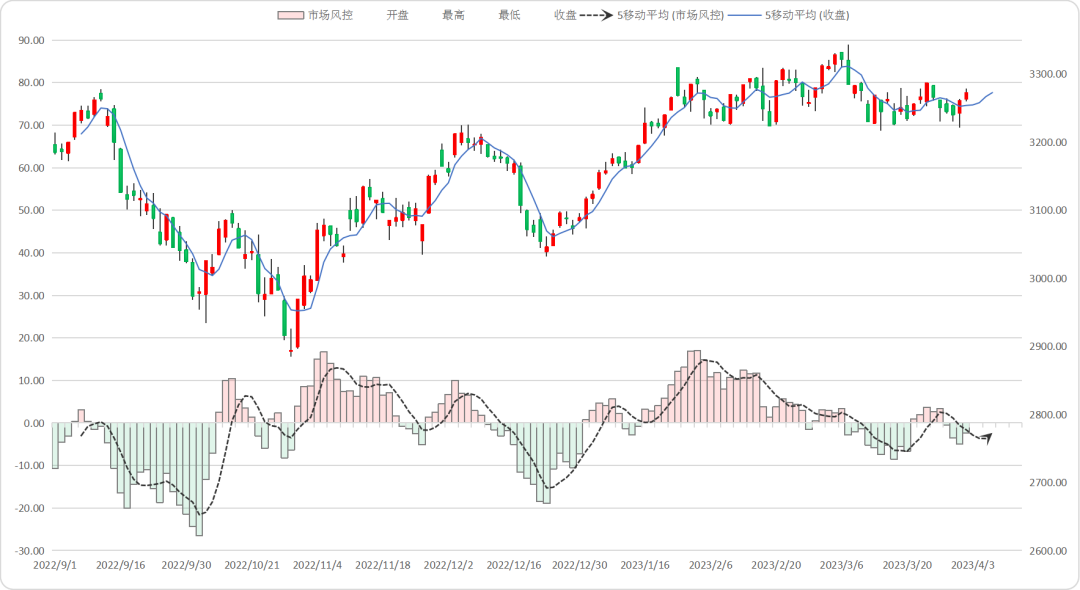Click right axis label 3000.00
The width and height of the screenshot is (1080, 590).
pyautogui.click(x=1048, y=279)
